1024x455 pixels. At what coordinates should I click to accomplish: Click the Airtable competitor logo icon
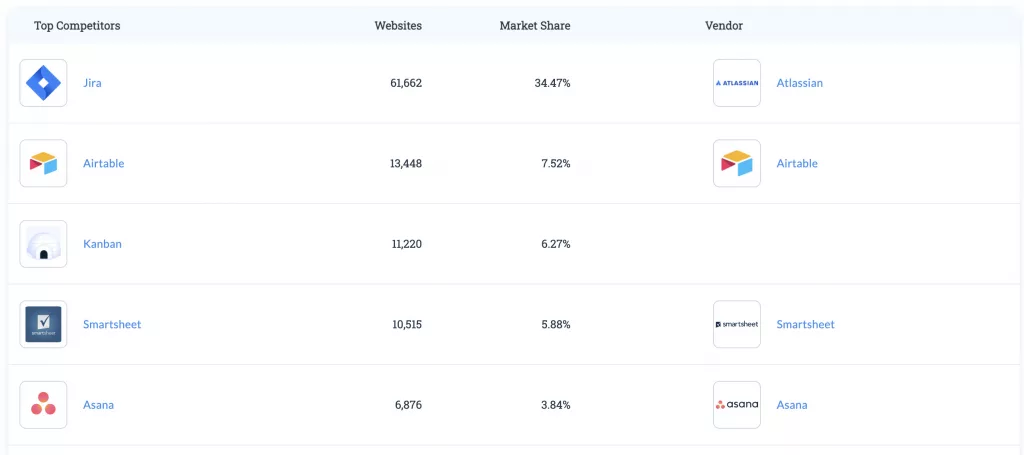click(43, 163)
